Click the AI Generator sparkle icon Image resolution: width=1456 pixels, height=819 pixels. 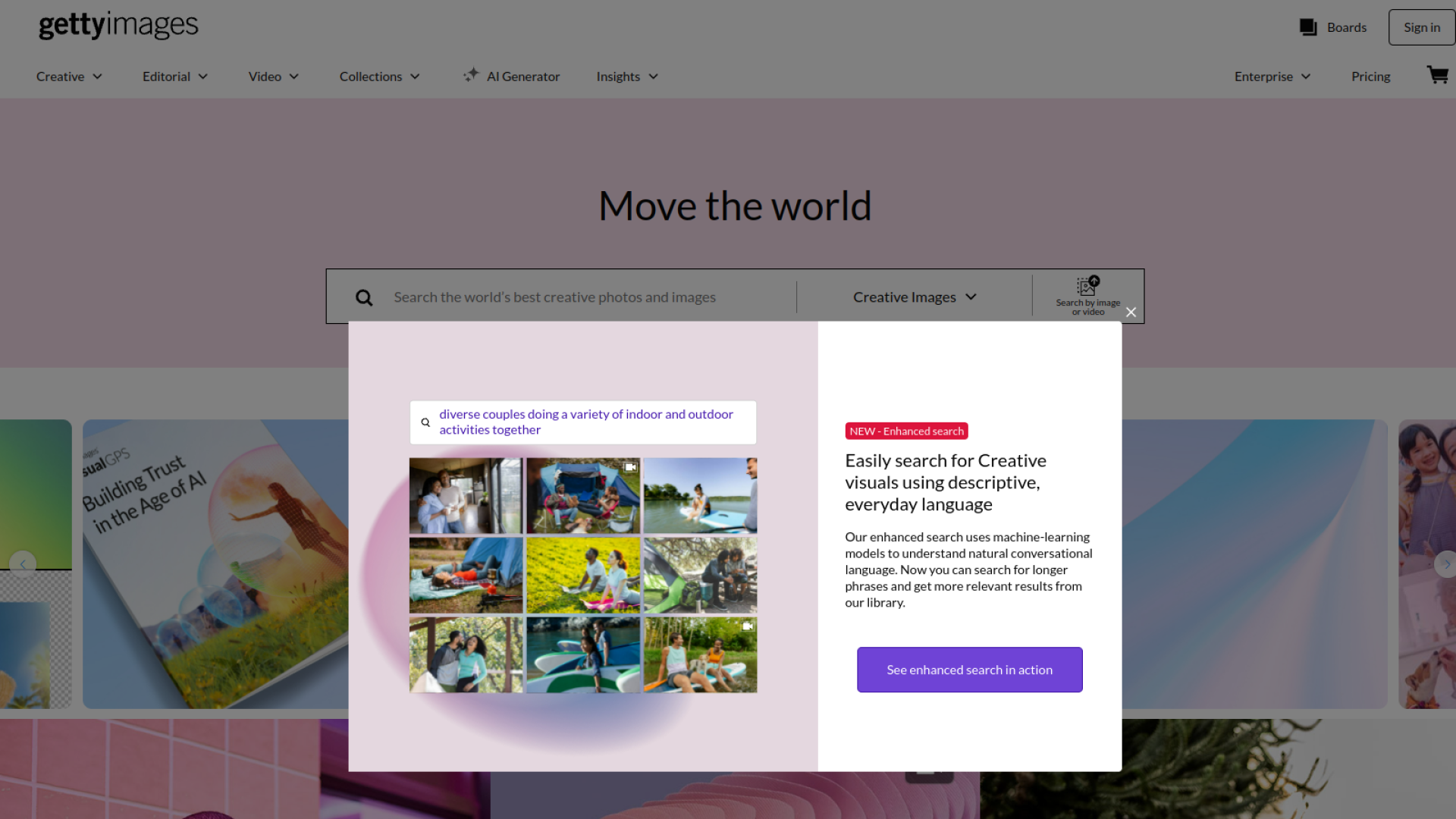471,75
